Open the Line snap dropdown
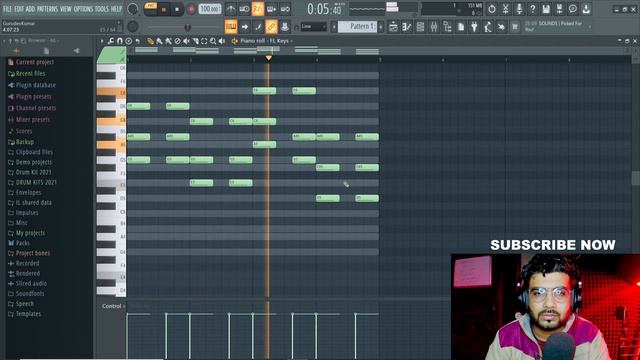Image resolution: width=640 pixels, height=360 pixels. pos(313,27)
